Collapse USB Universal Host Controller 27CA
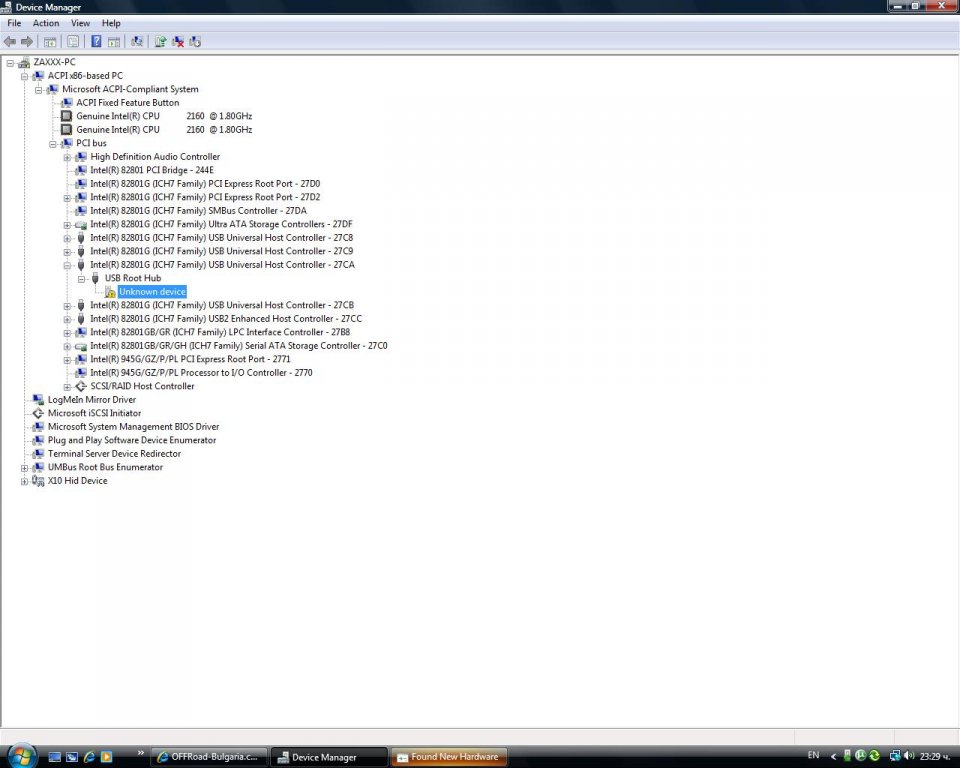The image size is (960, 768). coord(67,265)
